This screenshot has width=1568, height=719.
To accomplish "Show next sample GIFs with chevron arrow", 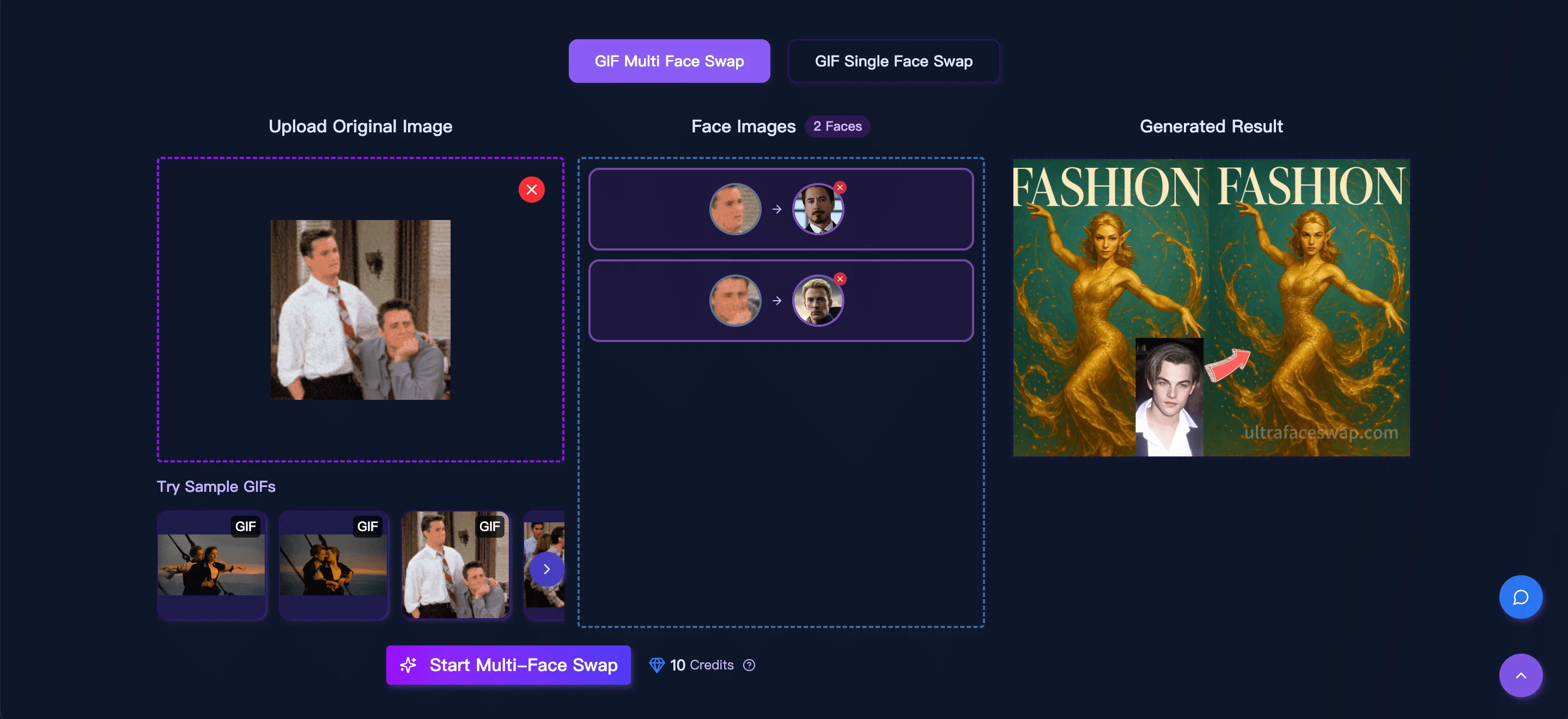I will (x=546, y=569).
